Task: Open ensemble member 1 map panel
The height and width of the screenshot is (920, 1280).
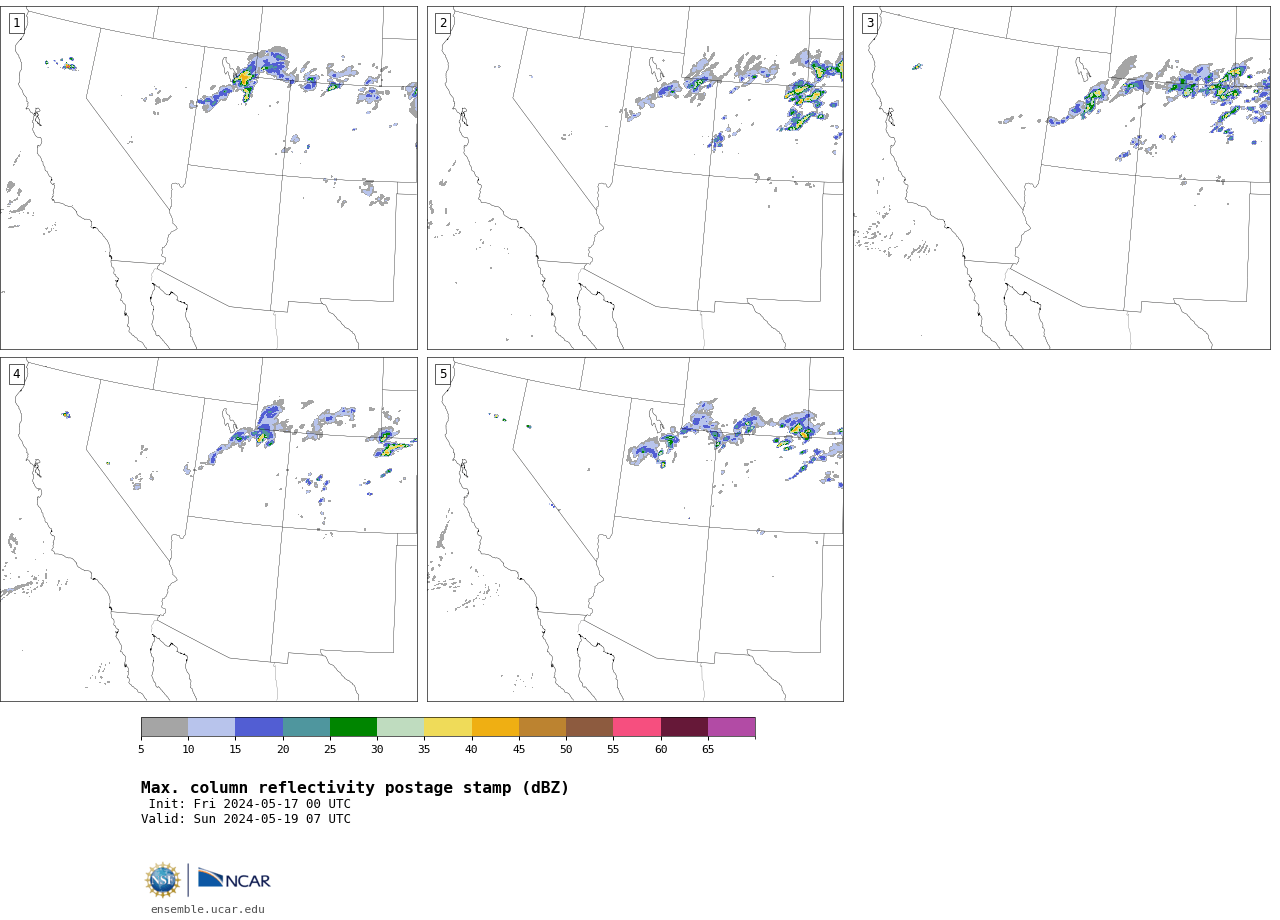Action: tap(208, 178)
